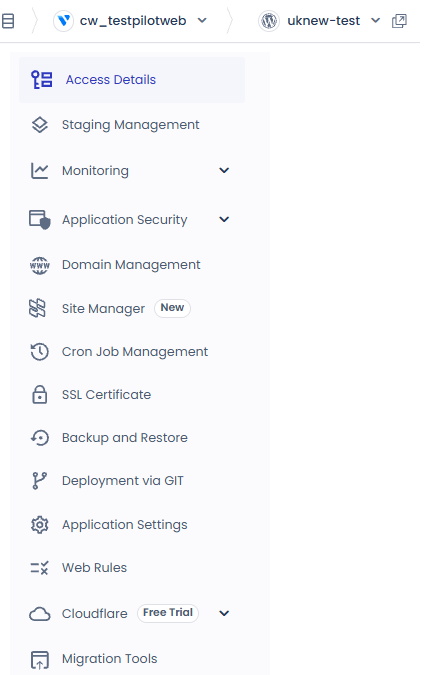
Task: Click the Migration Tools upload icon
Action: pos(40,660)
